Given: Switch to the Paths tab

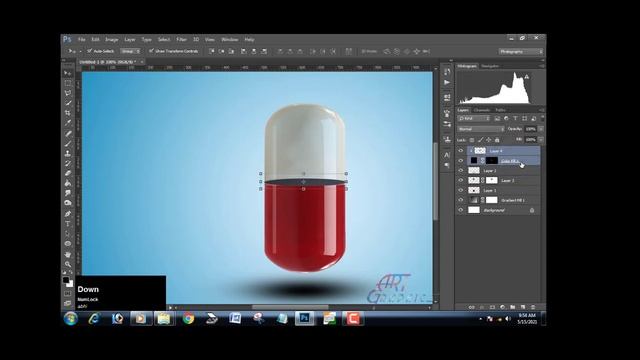Looking at the screenshot, I should tap(500, 110).
